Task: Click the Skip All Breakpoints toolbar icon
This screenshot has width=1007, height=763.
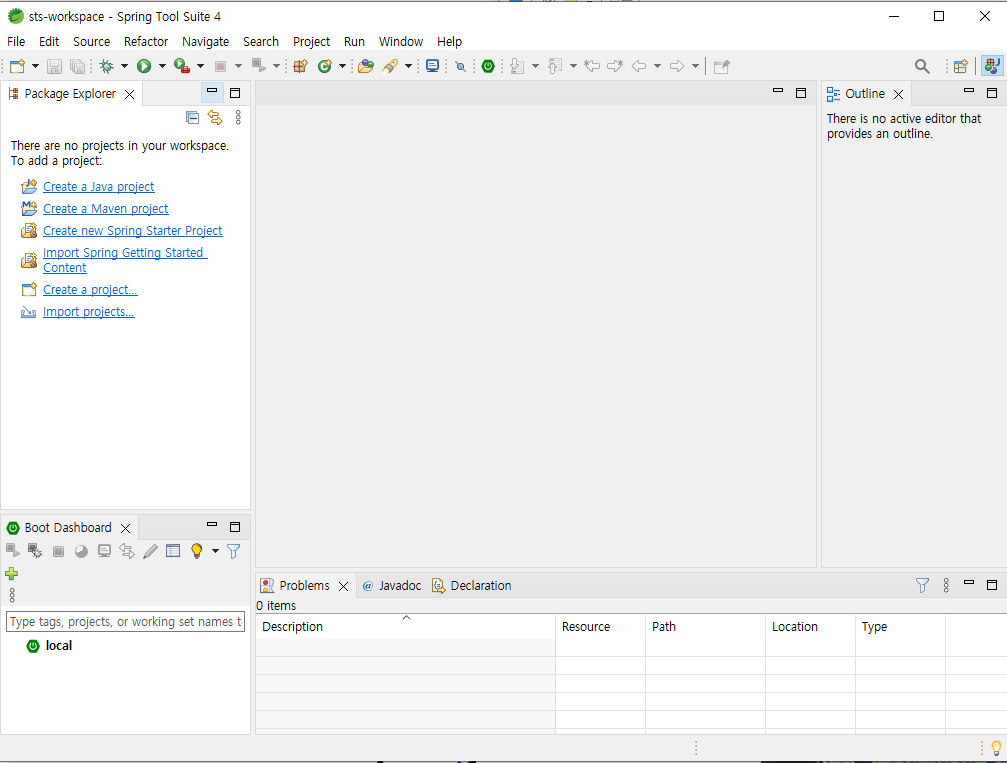Action: 460,66
